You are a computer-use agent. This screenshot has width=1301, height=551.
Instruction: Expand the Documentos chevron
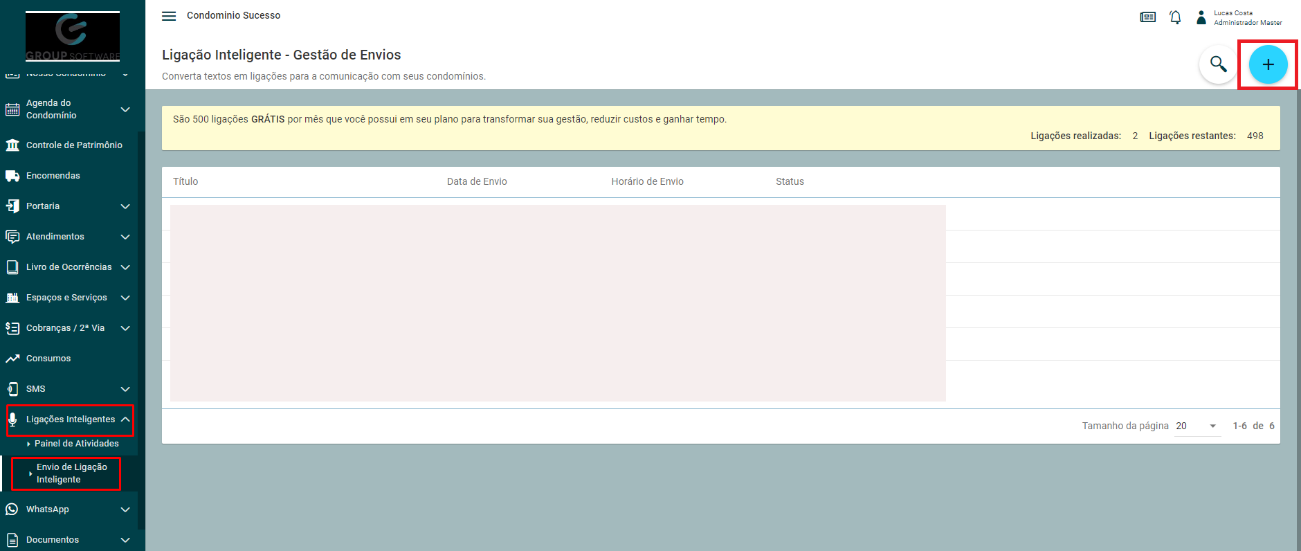[125, 540]
